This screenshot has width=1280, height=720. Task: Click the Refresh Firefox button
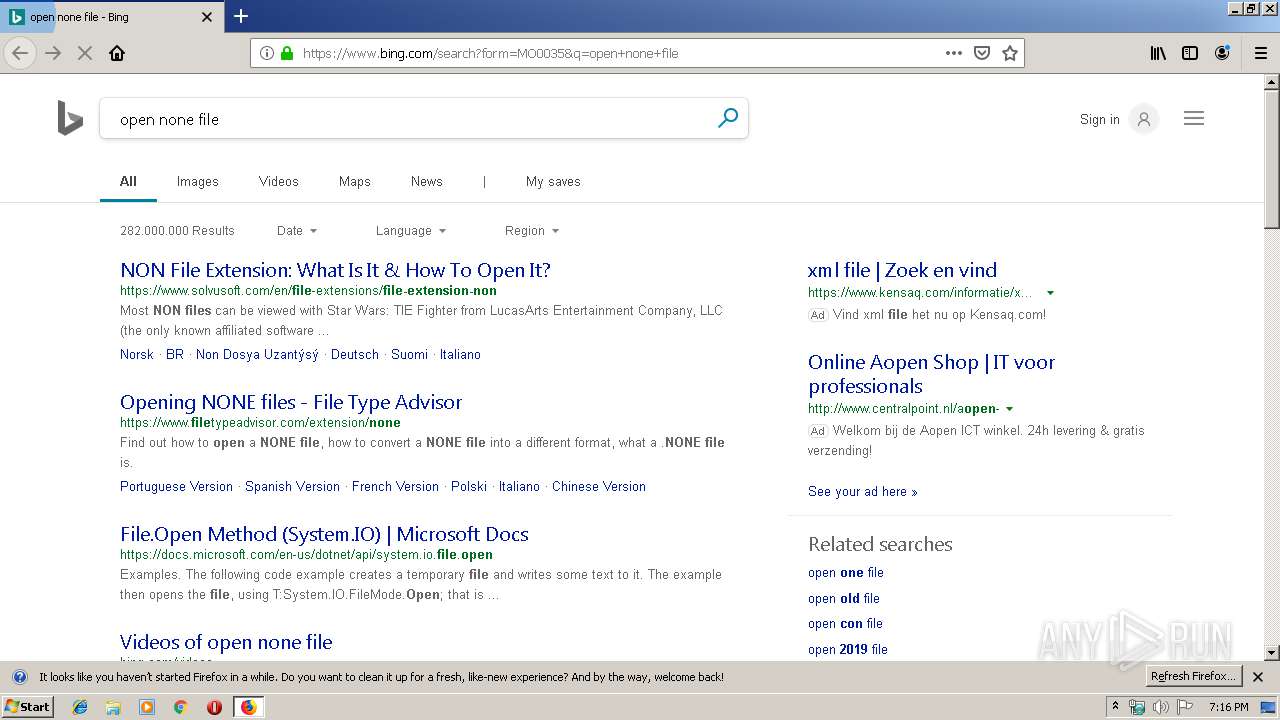pyautogui.click(x=1193, y=677)
